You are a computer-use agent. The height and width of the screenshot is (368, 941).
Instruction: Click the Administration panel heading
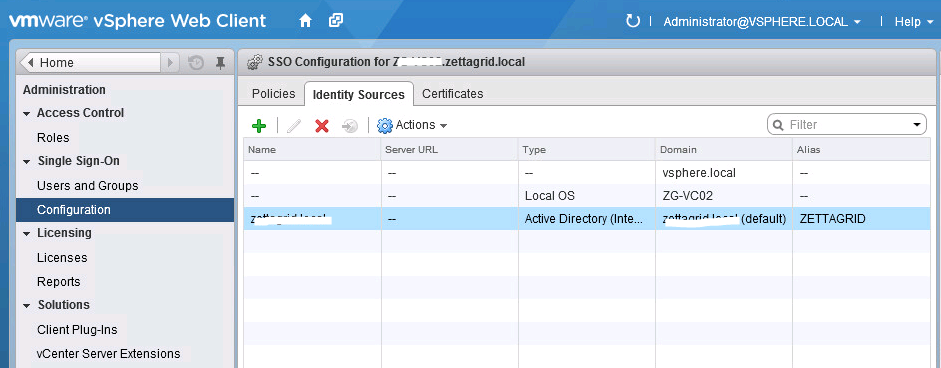click(x=64, y=89)
